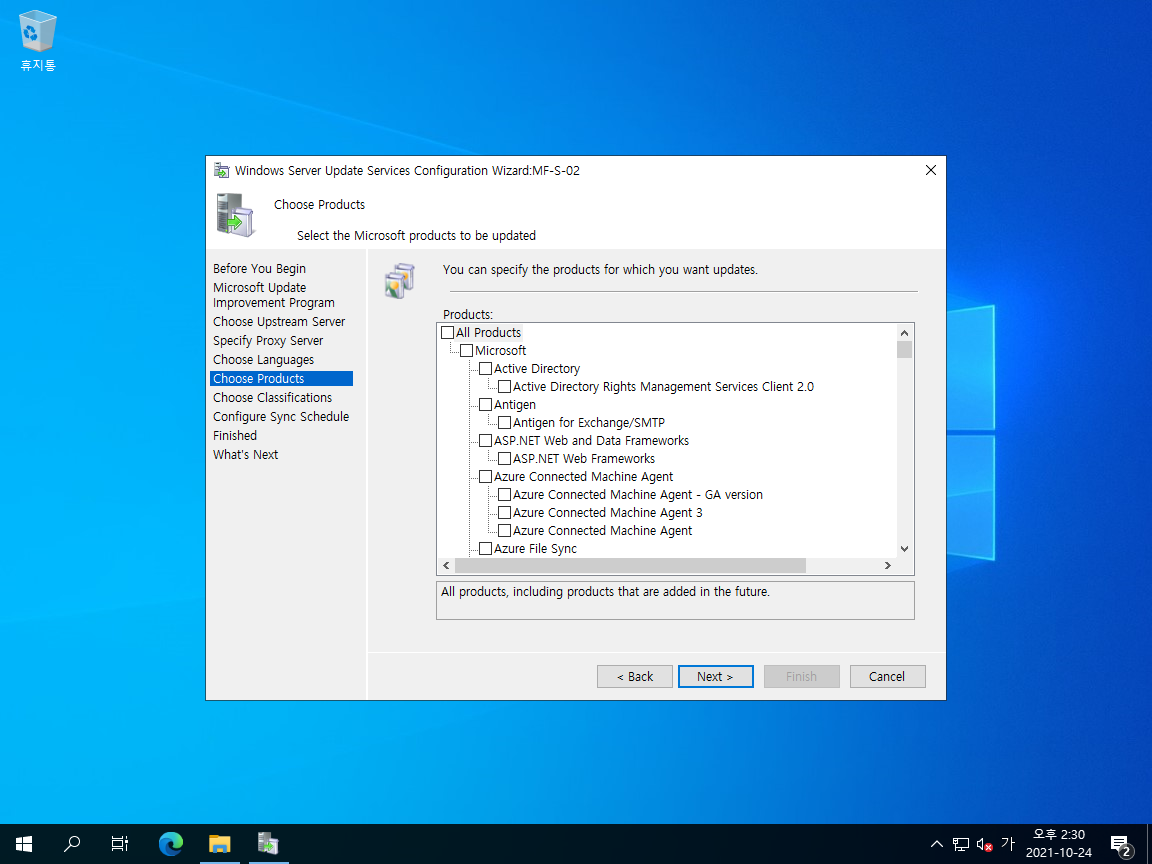Select the Azure Connected Machine Agent child item
This screenshot has height=864, width=1152.
point(602,530)
